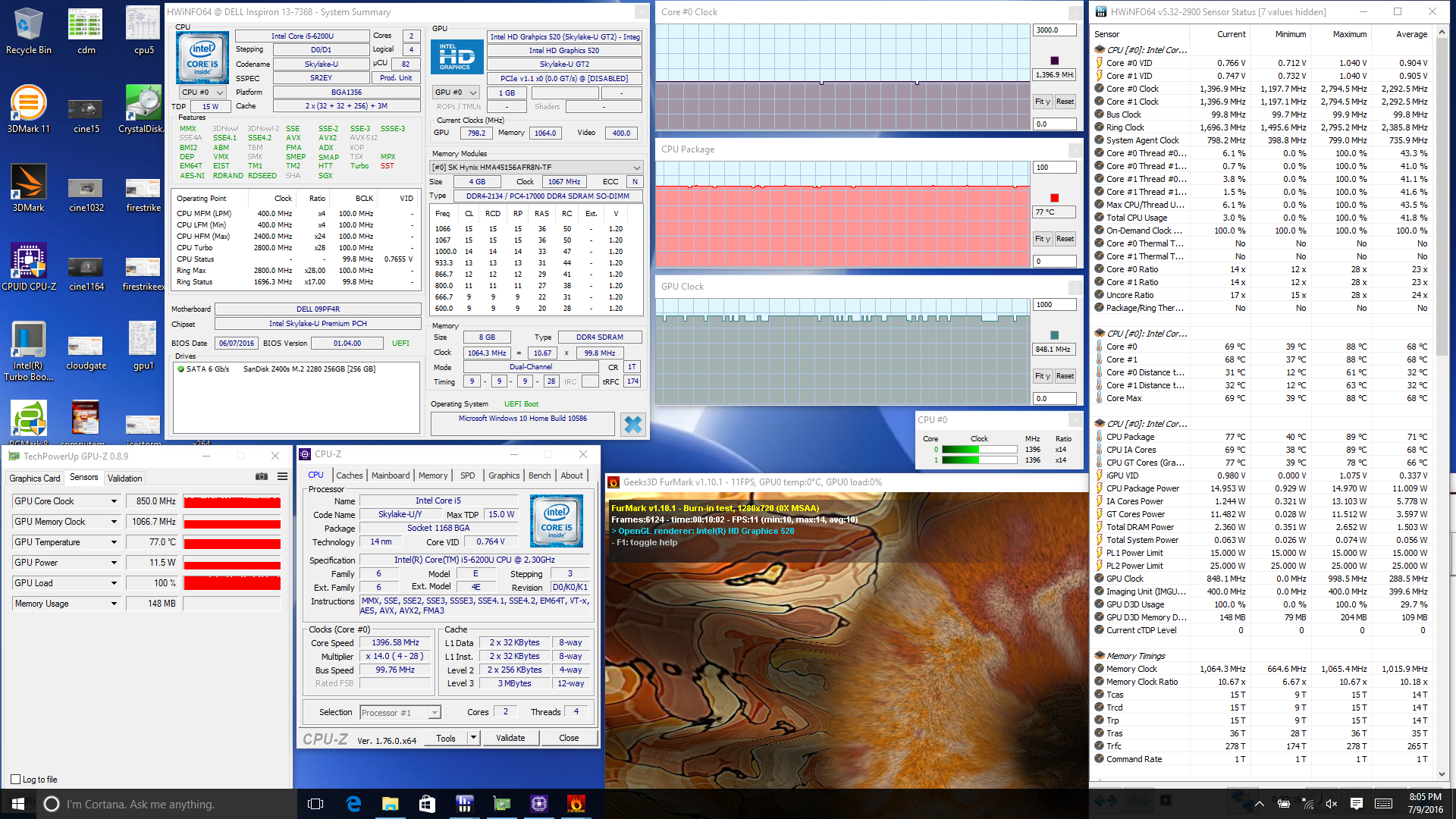Launch the 3DMark 11 desktop shortcut
Viewport: 1456px width, 819px height.
29,109
